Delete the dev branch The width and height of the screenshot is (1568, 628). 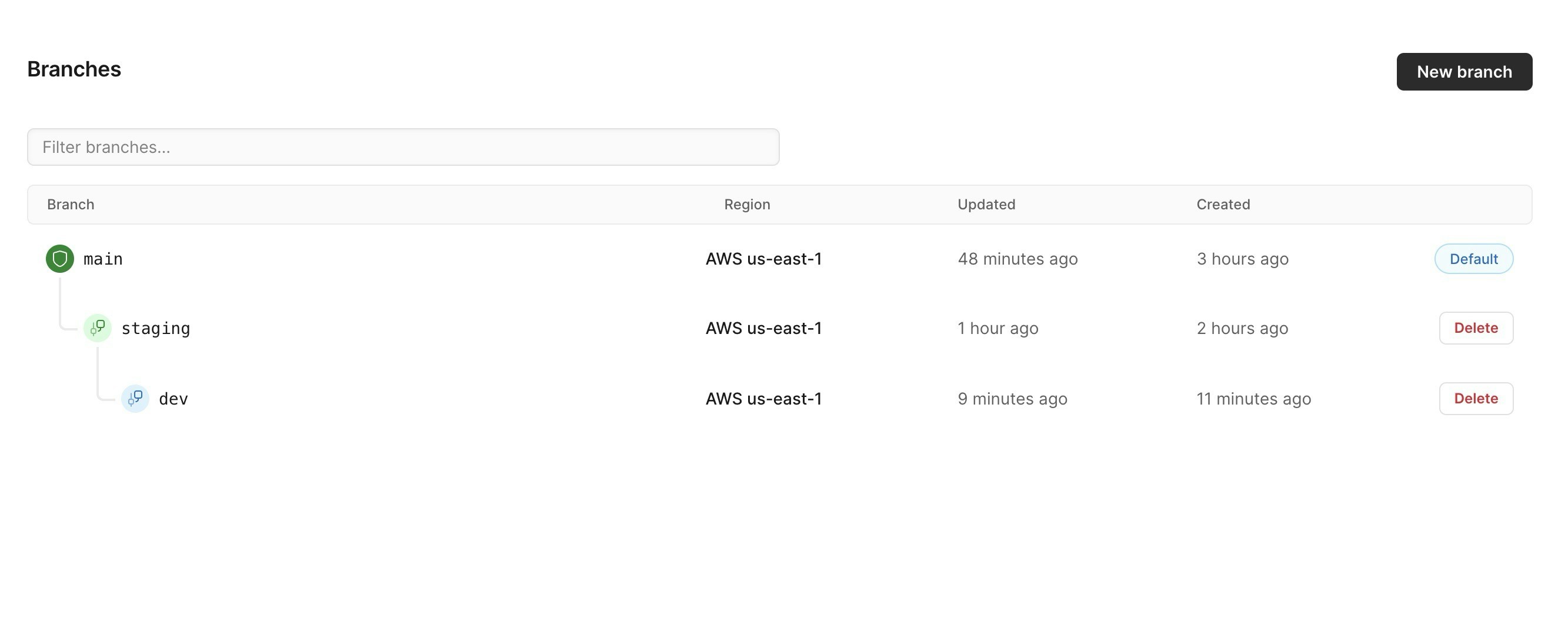(x=1476, y=399)
